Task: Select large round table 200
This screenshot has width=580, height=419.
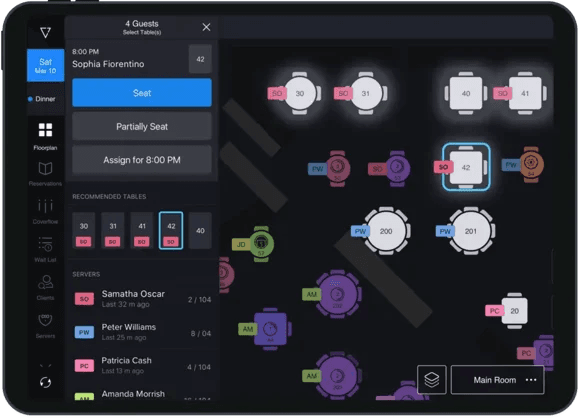Action: pyautogui.click(x=386, y=231)
